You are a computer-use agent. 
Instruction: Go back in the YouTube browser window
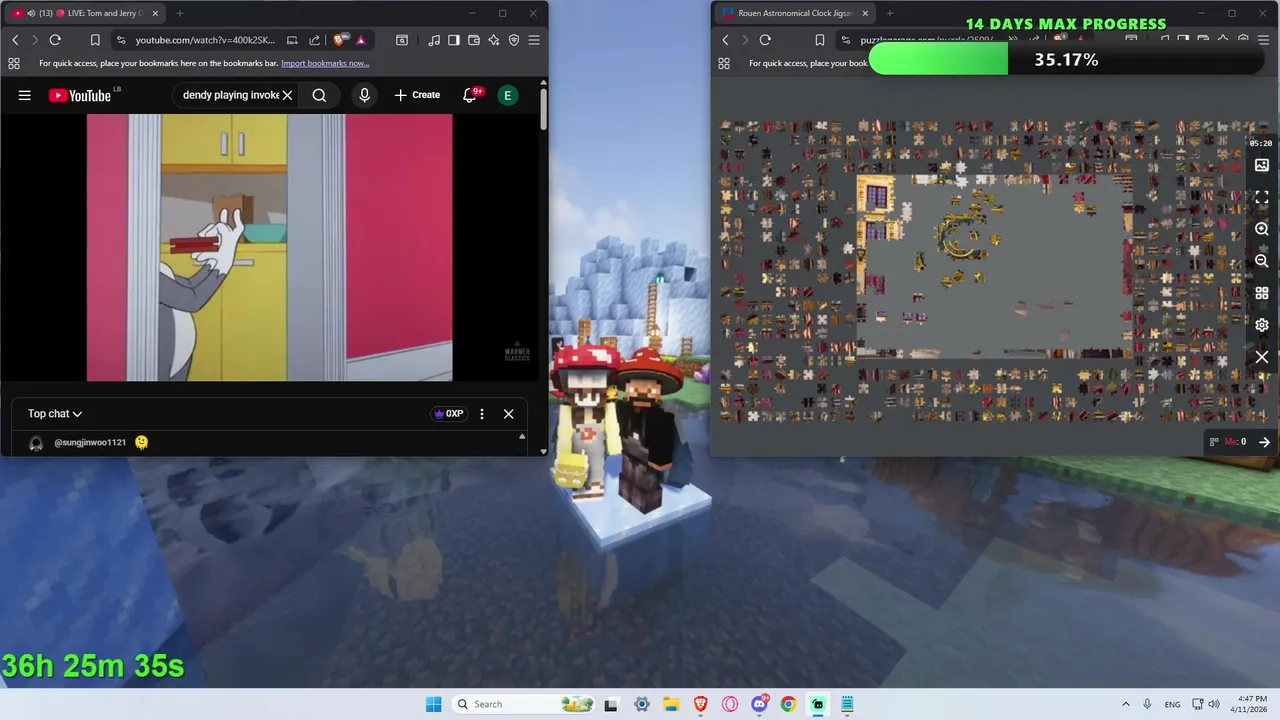(x=15, y=40)
